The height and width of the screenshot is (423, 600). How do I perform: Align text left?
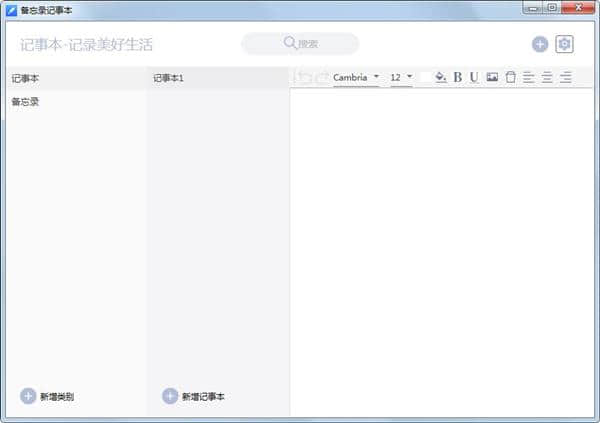(x=528, y=77)
